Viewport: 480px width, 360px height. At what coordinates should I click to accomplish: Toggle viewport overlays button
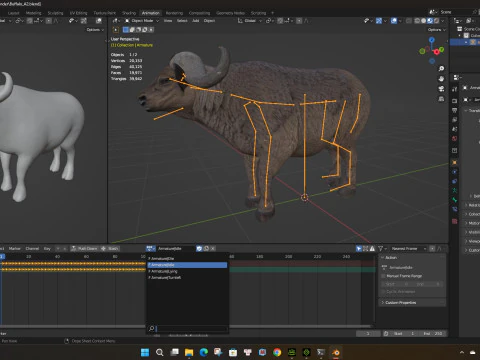[x=394, y=21]
